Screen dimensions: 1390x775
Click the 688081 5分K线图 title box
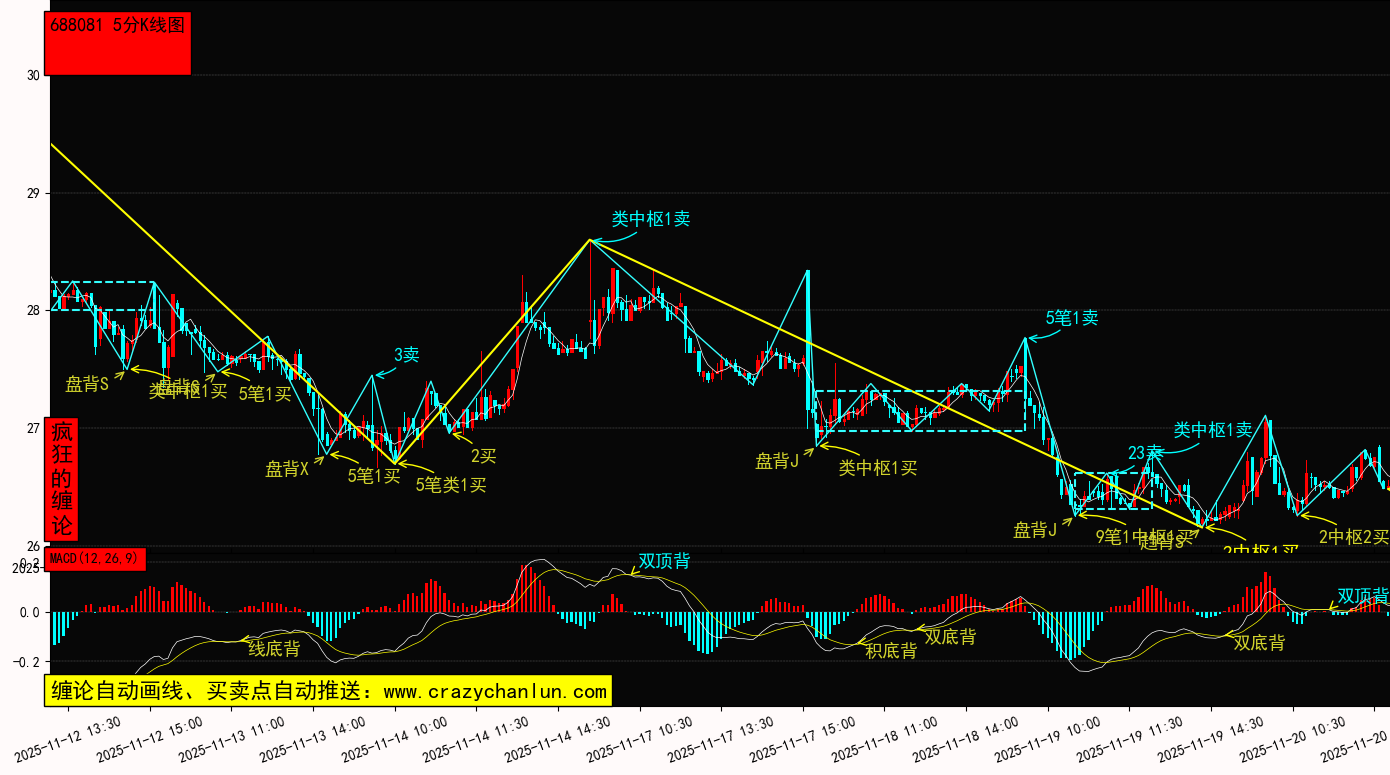click(119, 43)
